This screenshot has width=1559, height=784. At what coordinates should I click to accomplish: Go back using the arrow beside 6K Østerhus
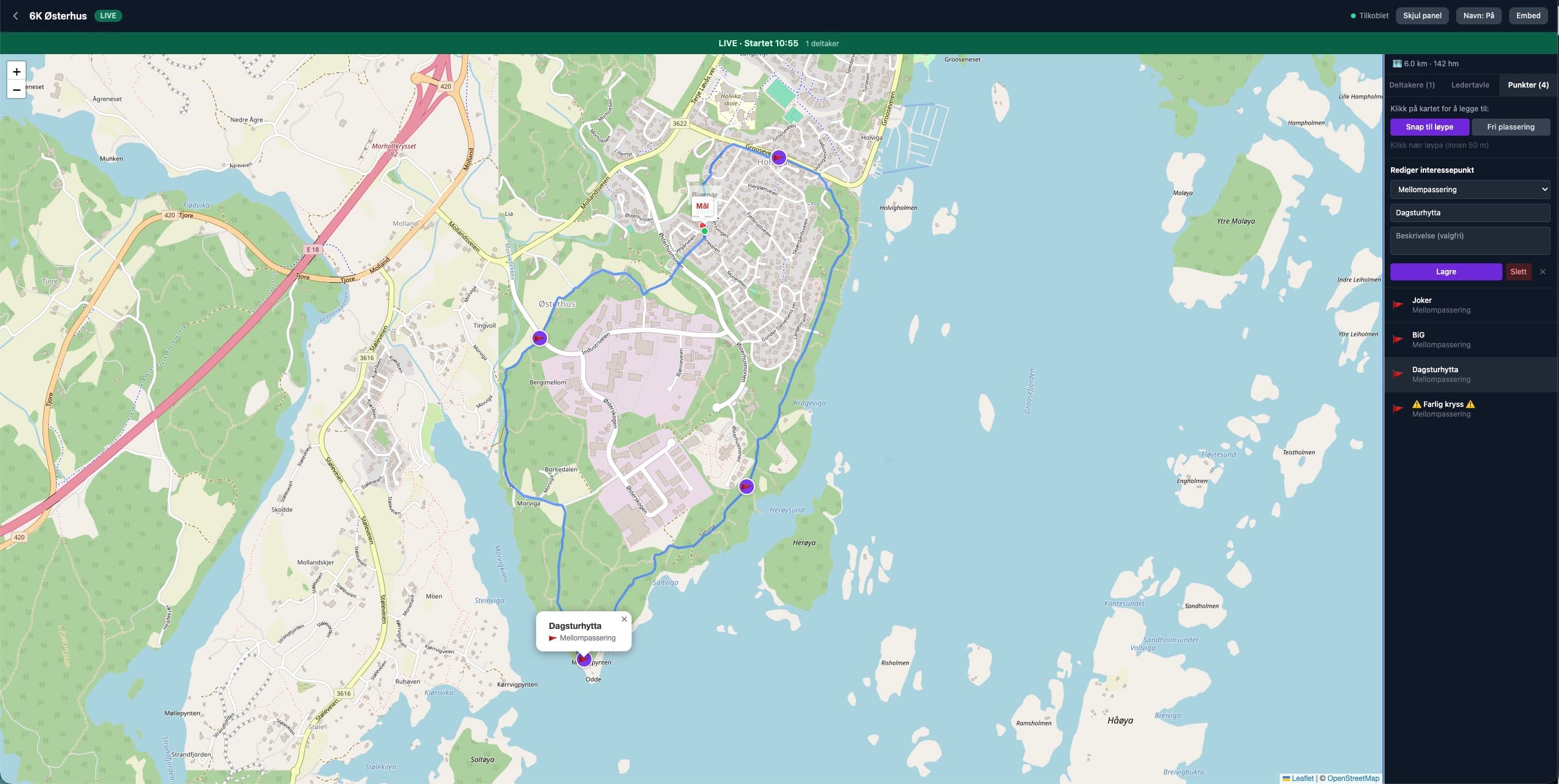click(16, 16)
